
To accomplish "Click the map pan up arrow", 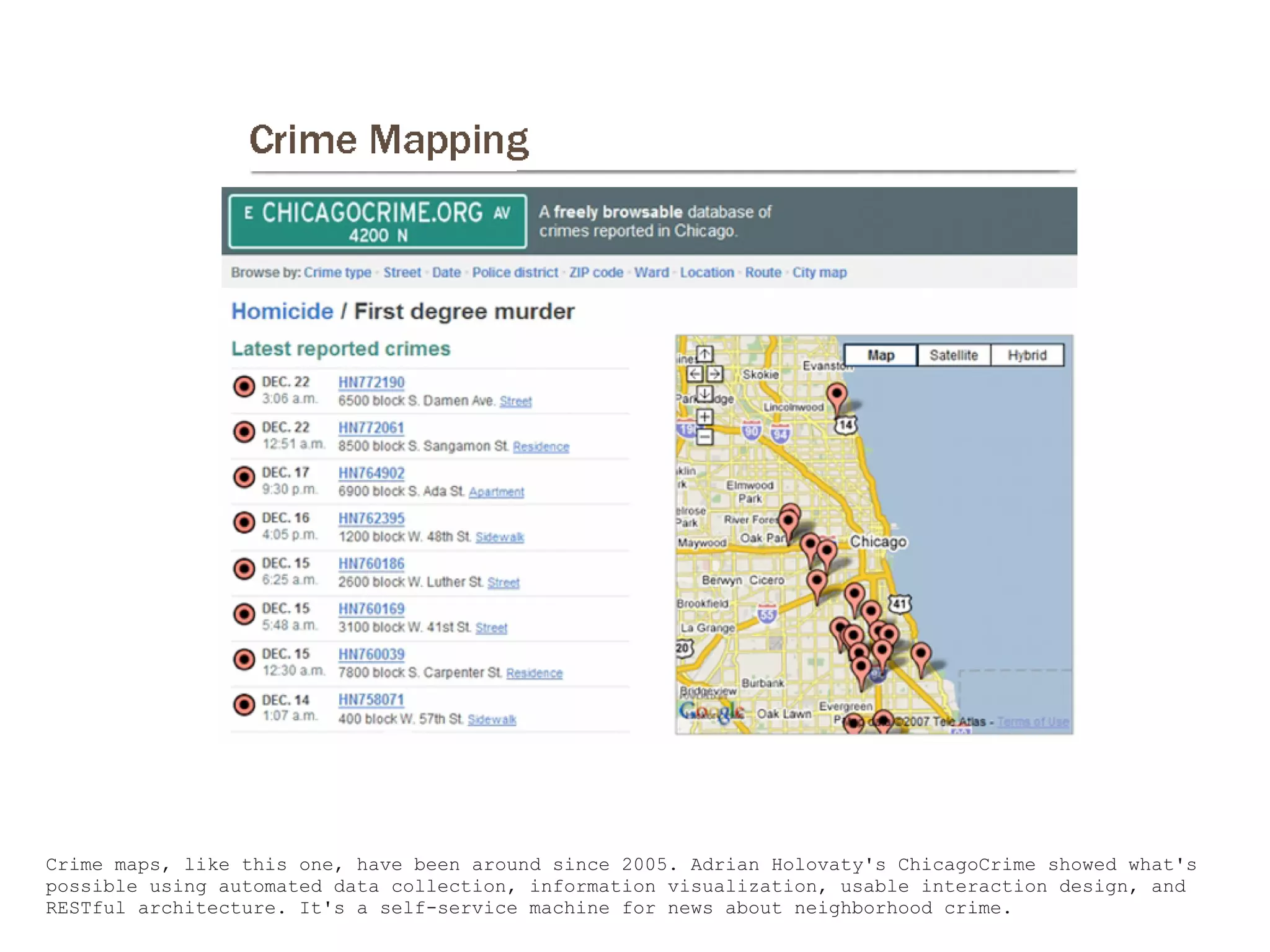I will click(704, 354).
